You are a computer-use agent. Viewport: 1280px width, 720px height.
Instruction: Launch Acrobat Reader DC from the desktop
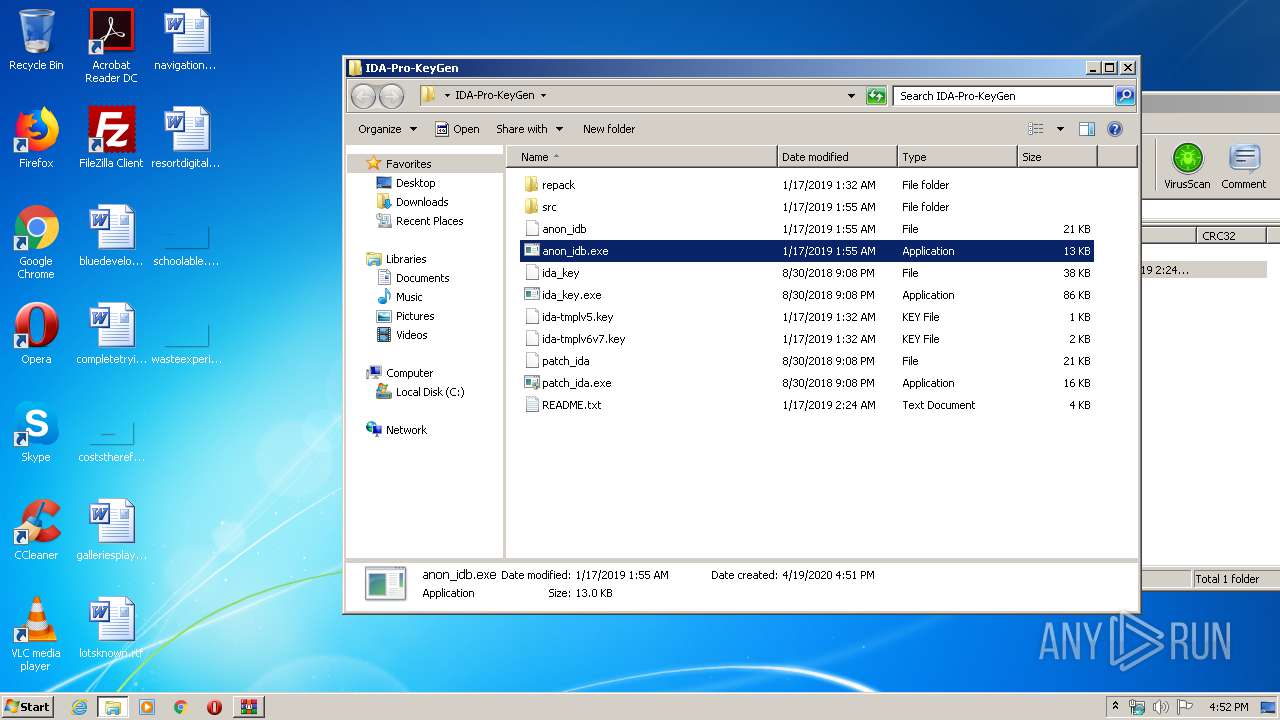click(x=111, y=46)
